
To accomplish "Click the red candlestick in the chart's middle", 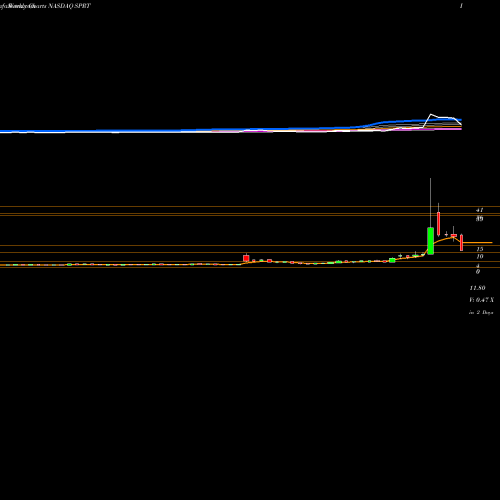I will 246,258.
